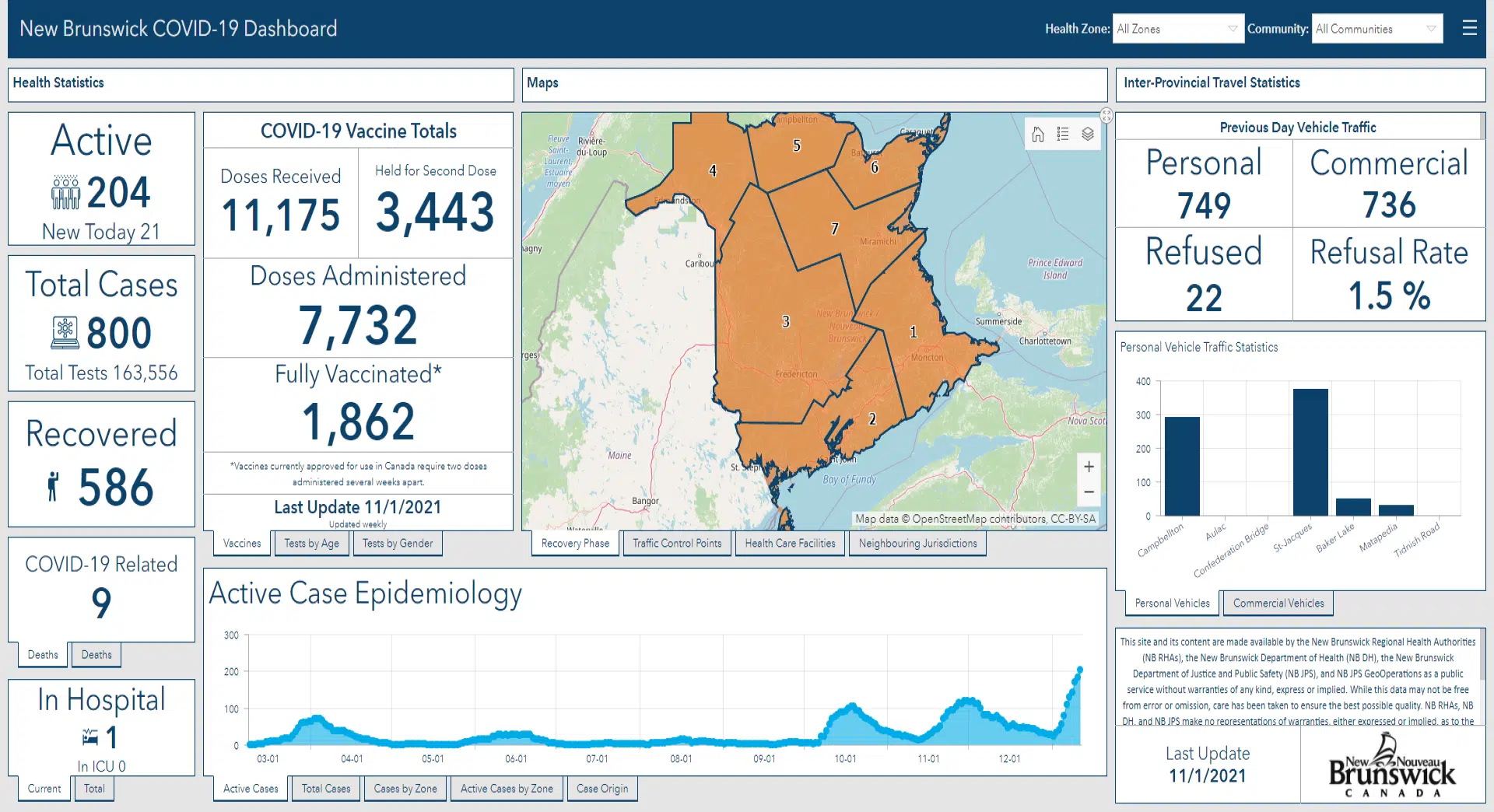
Task: Click the lab test icon in Total Cases
Action: tap(66, 333)
